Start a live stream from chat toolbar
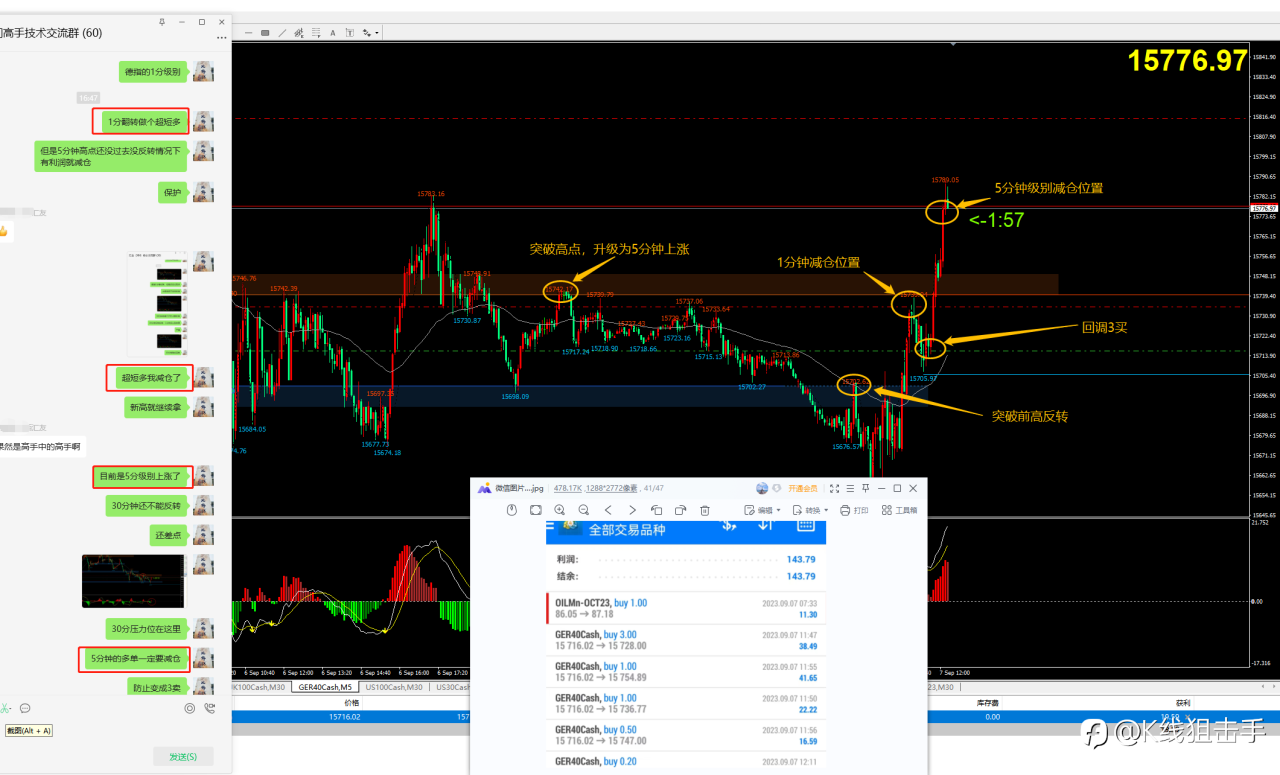Screen dimensions: 1280x775 click(x=190, y=708)
